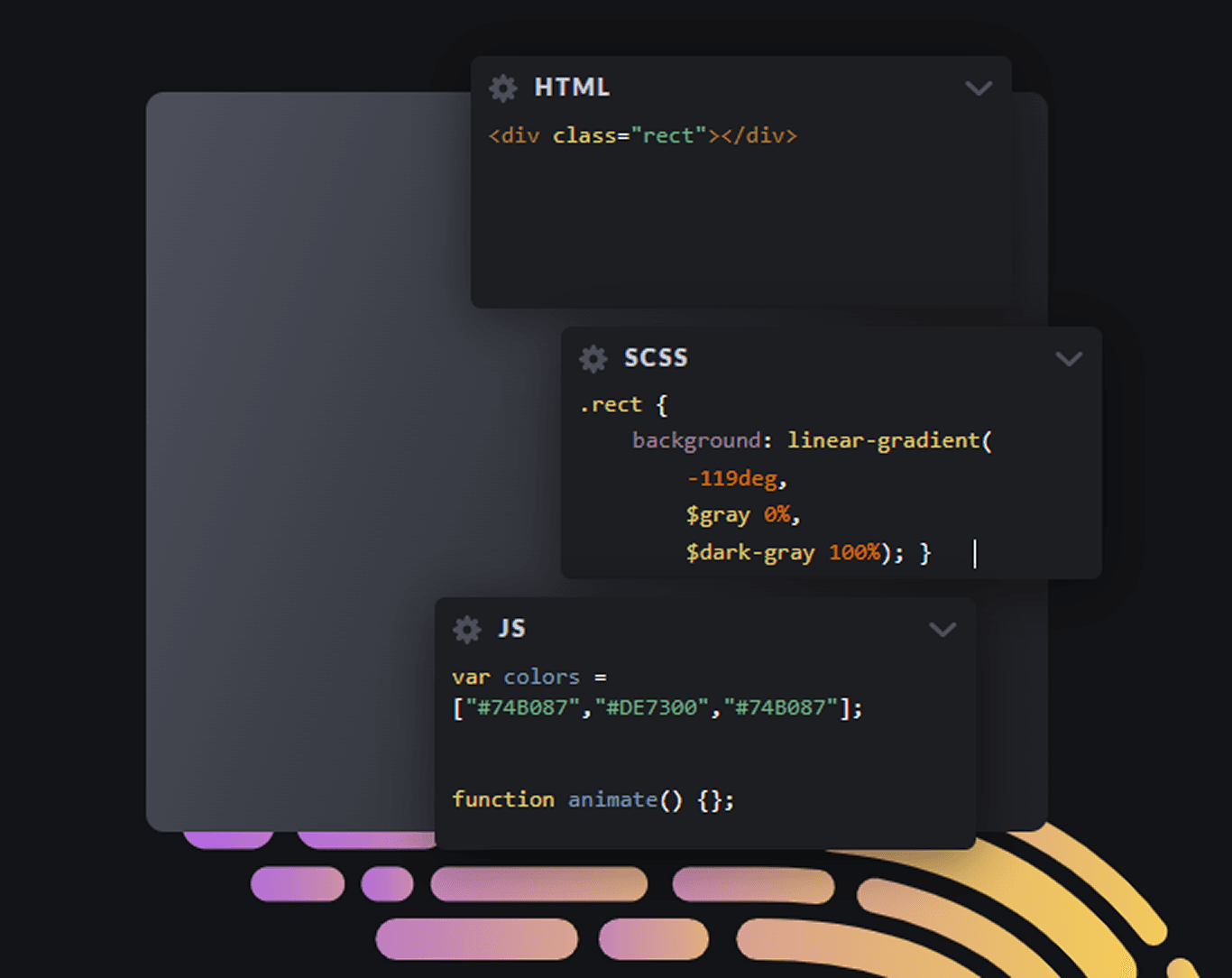
Task: Click the $dark-gray 100% line
Action: (808, 552)
